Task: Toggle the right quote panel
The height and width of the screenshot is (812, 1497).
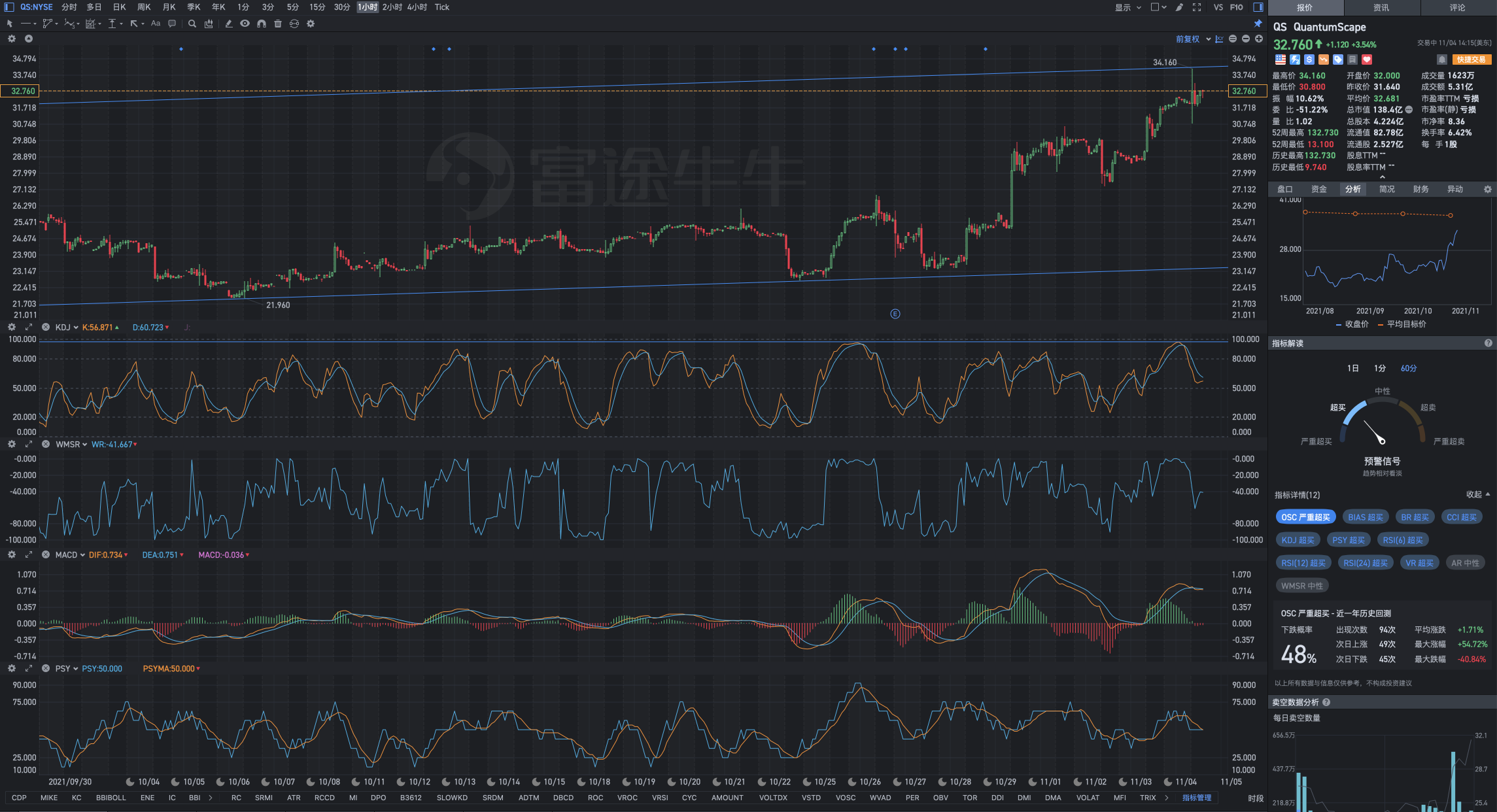Action: click(1258, 7)
